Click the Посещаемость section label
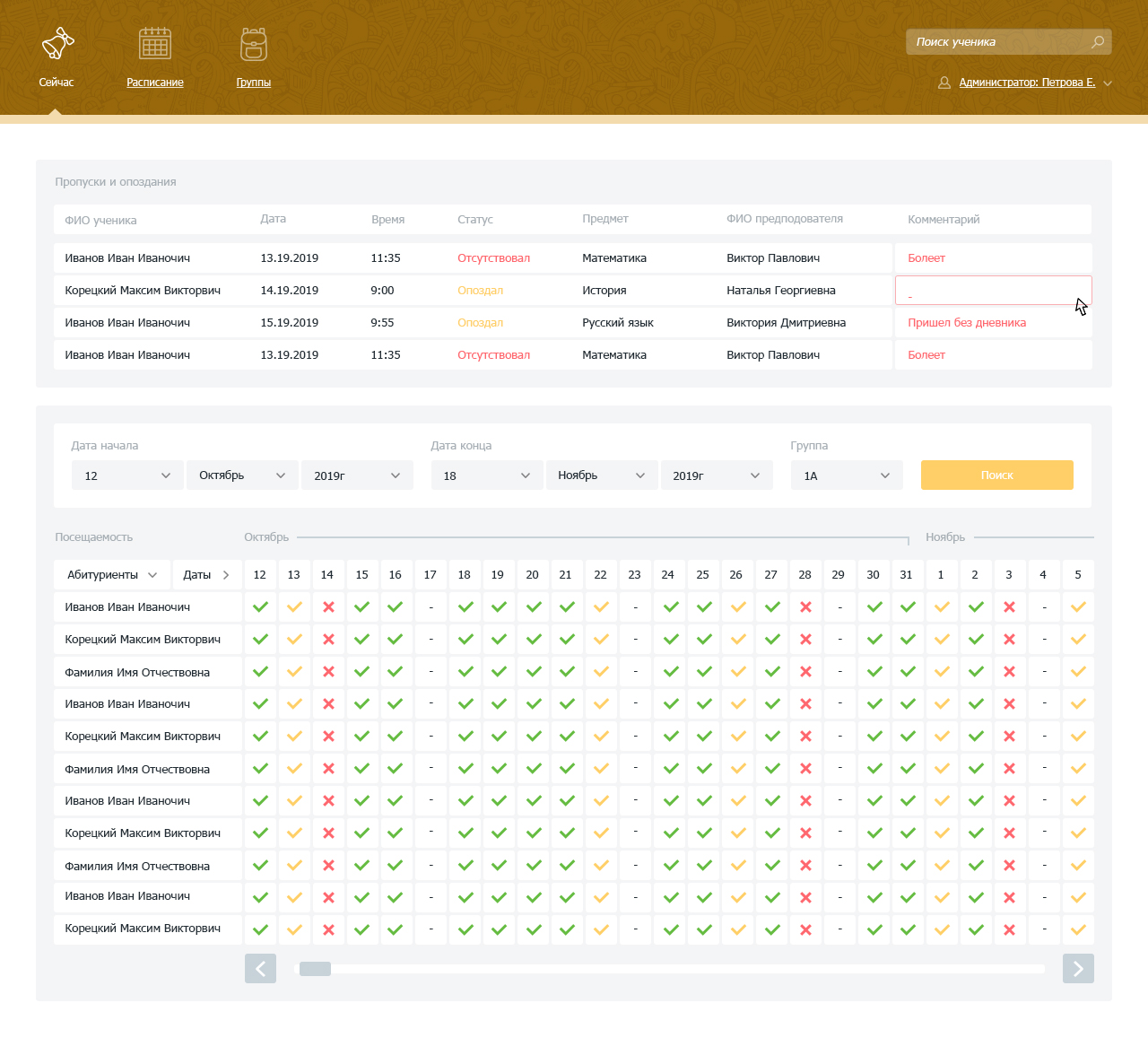 point(94,537)
